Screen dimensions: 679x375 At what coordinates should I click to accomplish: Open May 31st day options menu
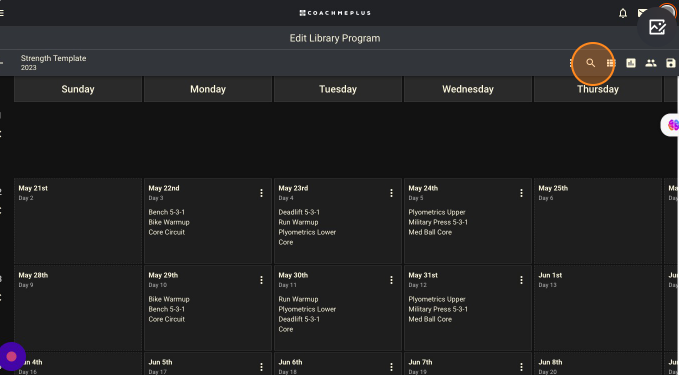click(521, 280)
